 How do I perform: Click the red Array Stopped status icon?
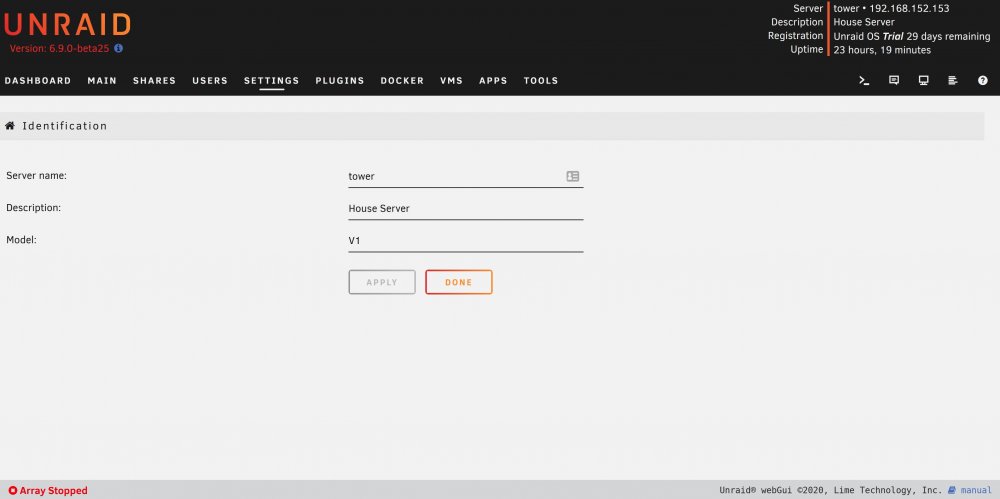pyautogui.click(x=13, y=491)
